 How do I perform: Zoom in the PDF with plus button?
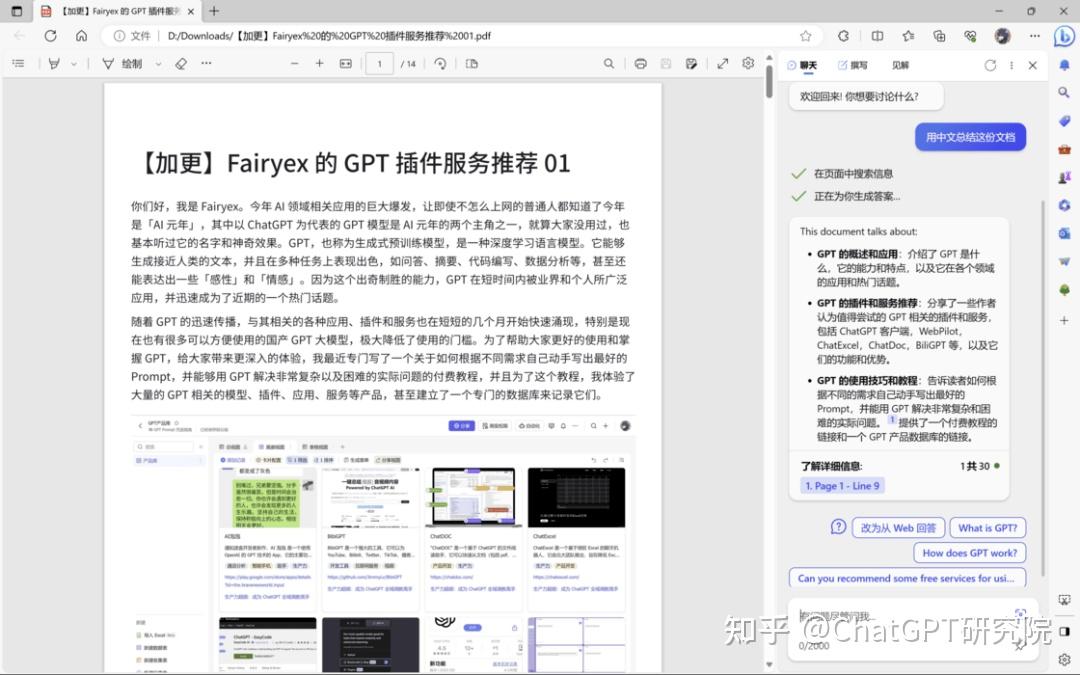point(320,63)
